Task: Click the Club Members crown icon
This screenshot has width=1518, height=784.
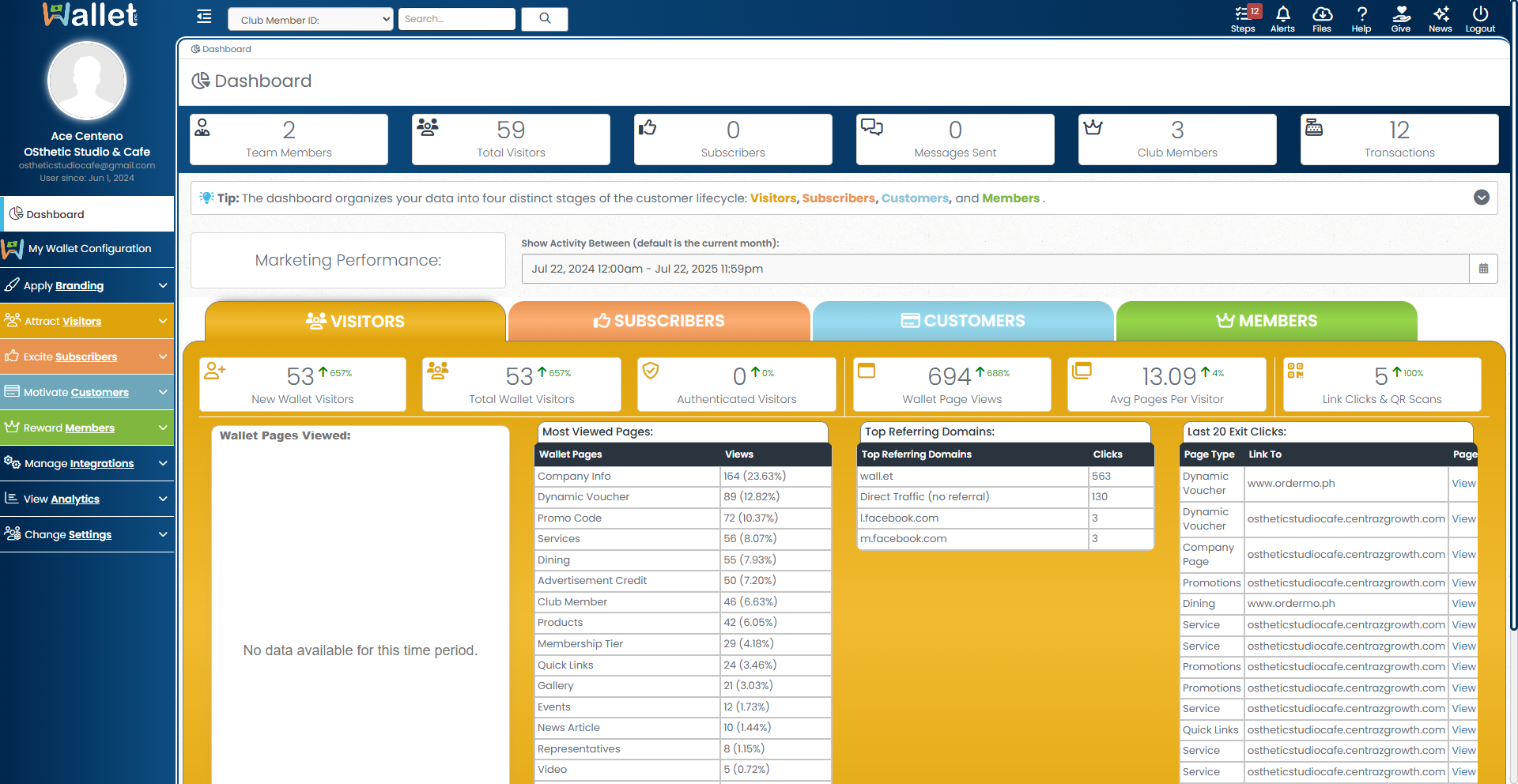Action: tap(1093, 126)
